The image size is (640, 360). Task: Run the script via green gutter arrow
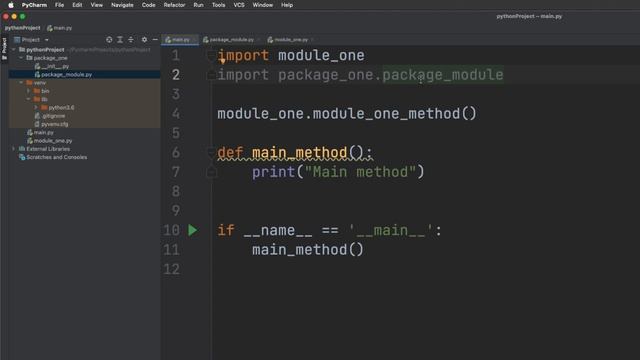coord(192,230)
